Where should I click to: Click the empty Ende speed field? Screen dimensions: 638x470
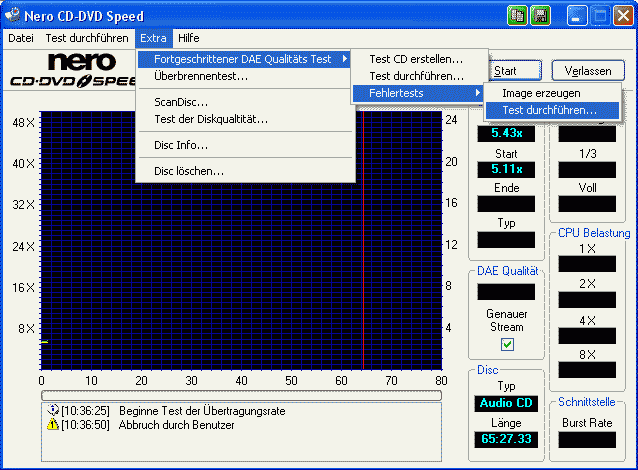coord(506,203)
